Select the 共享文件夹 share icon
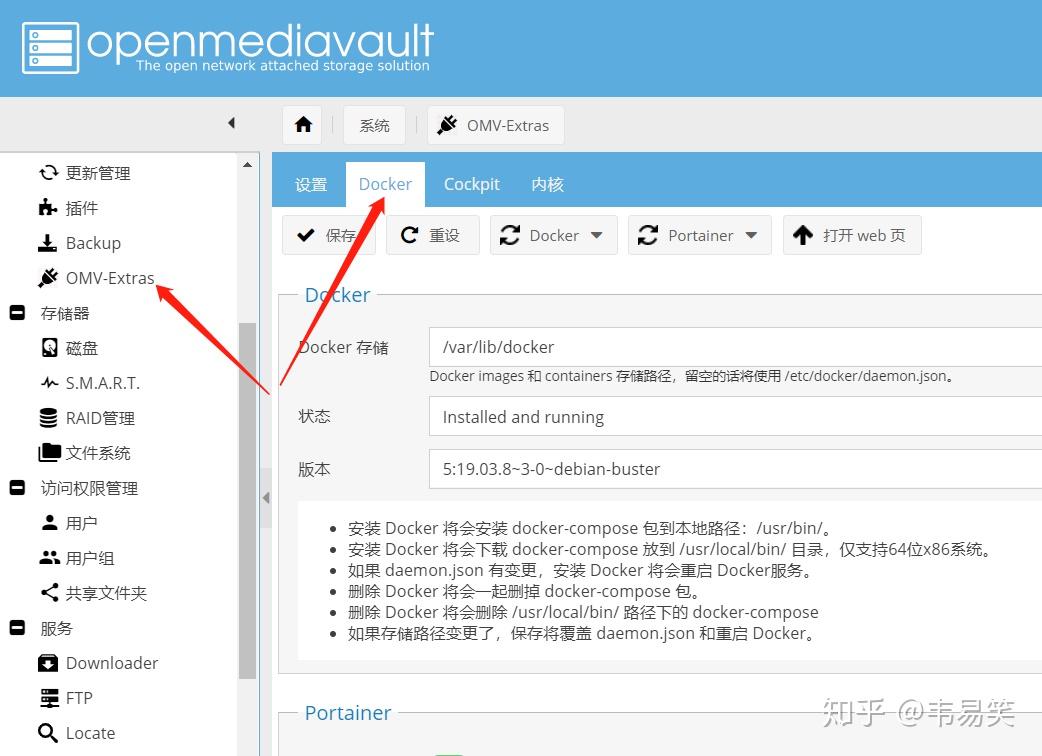The height and width of the screenshot is (756, 1042). [48, 592]
